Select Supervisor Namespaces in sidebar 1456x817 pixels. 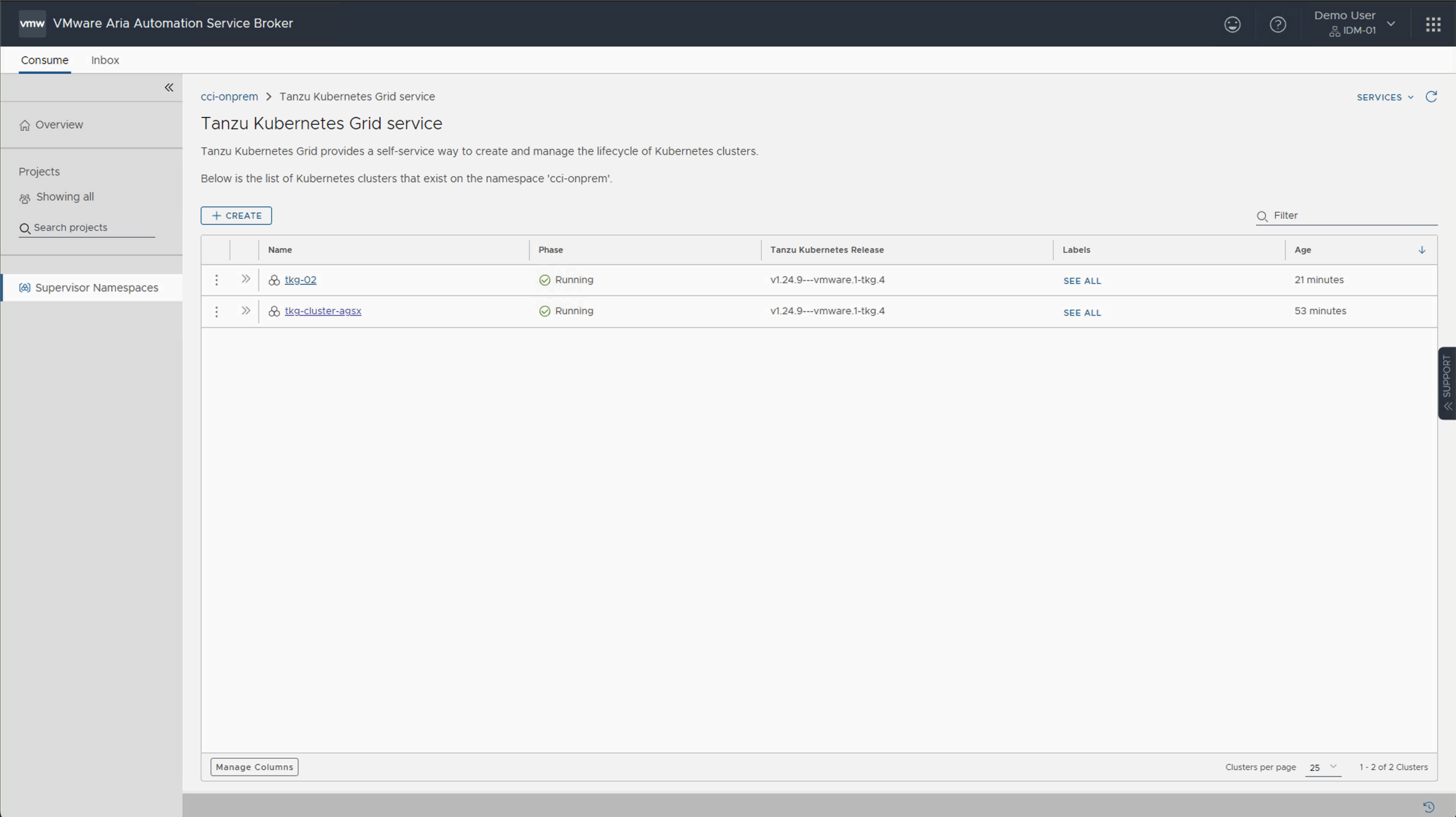click(x=91, y=288)
